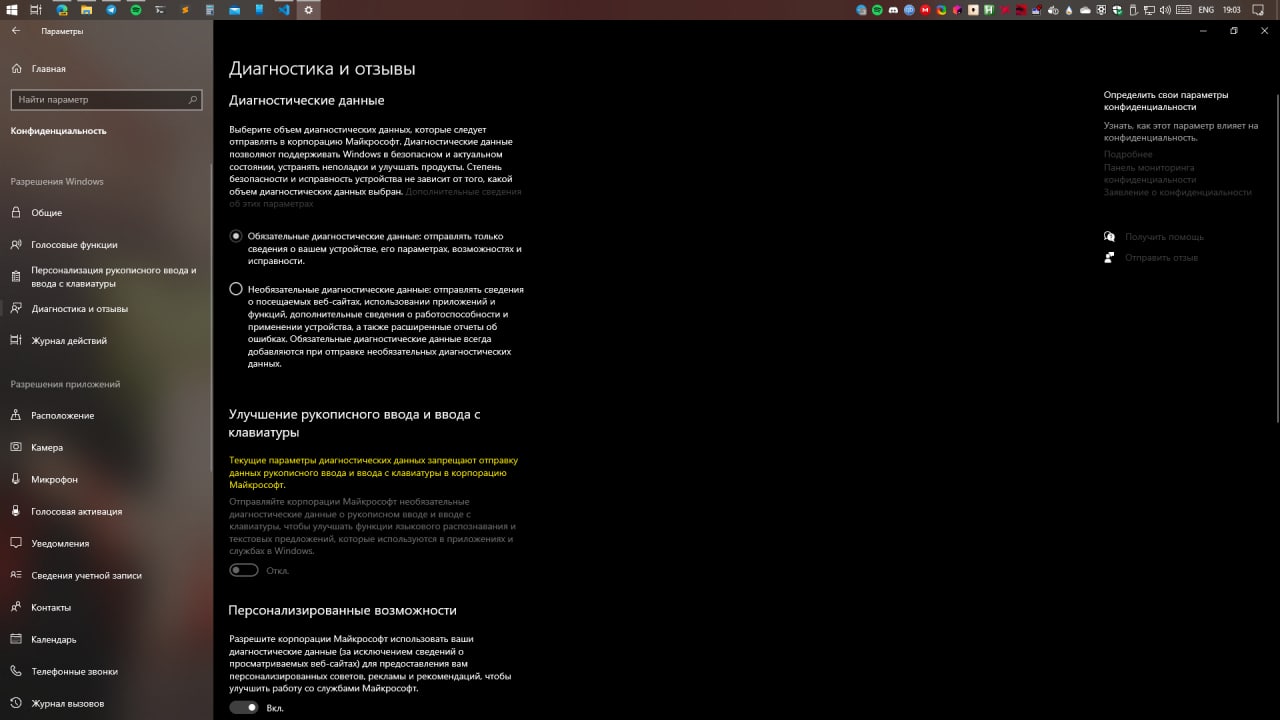The width and height of the screenshot is (1280, 720).
Task: Launch Microsoft Edge from taskbar
Action: pyautogui.click(x=62, y=10)
